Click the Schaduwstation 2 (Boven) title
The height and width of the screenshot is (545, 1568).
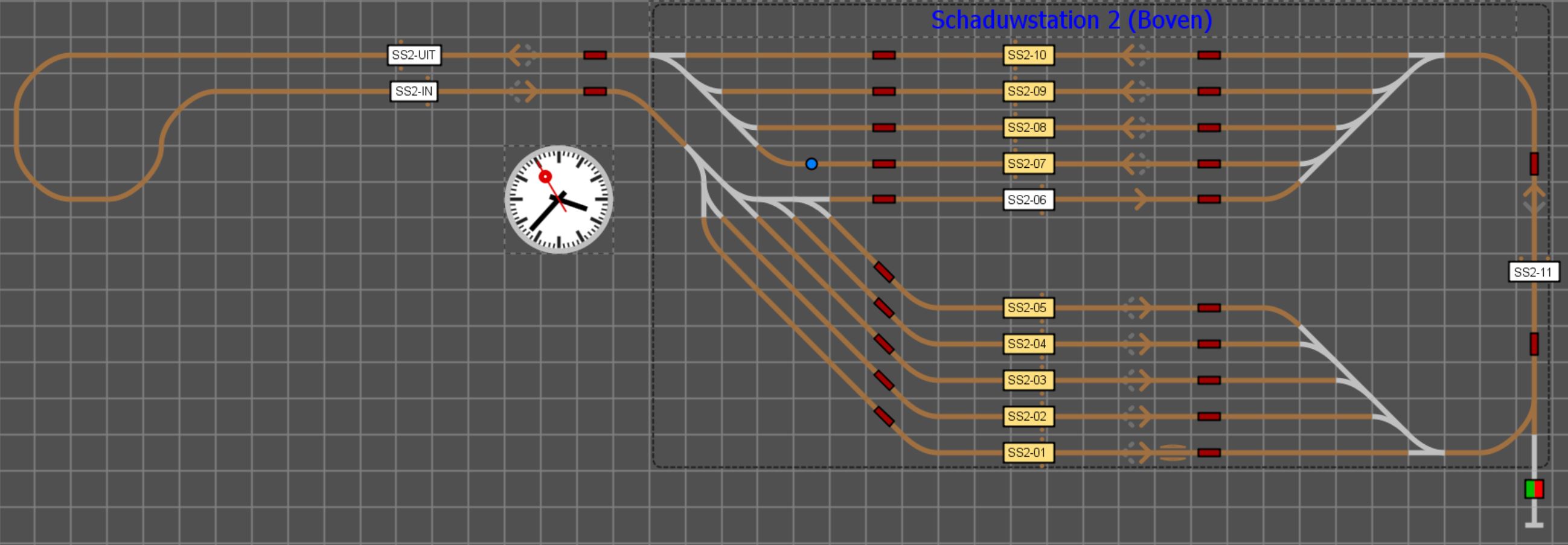1071,20
